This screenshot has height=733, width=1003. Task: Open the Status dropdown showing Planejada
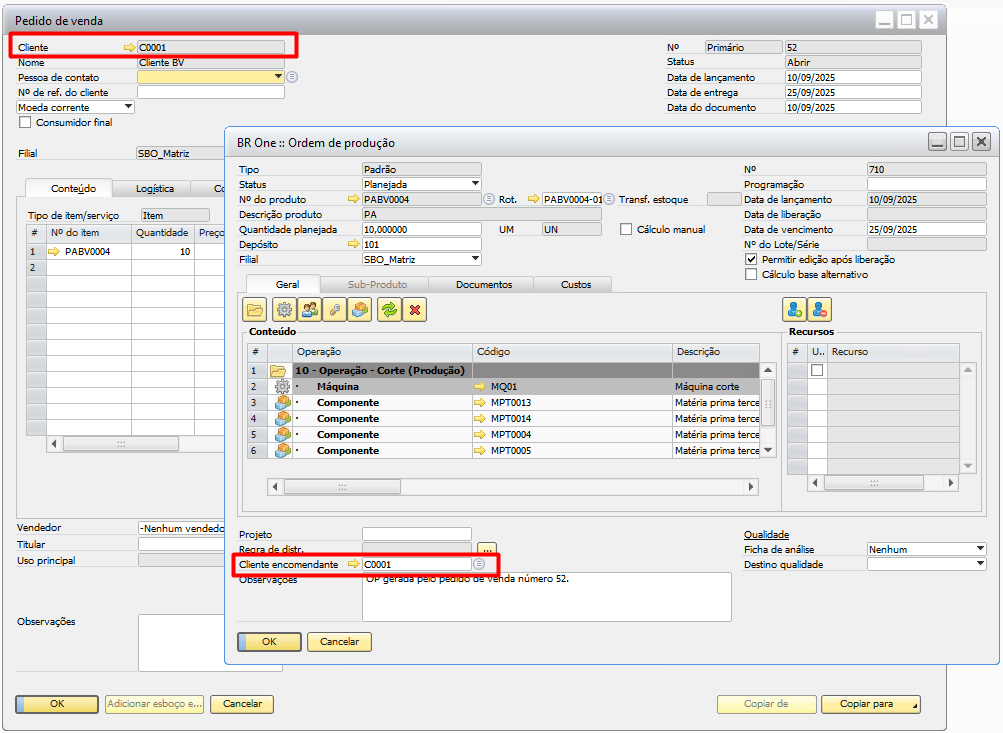tap(475, 184)
